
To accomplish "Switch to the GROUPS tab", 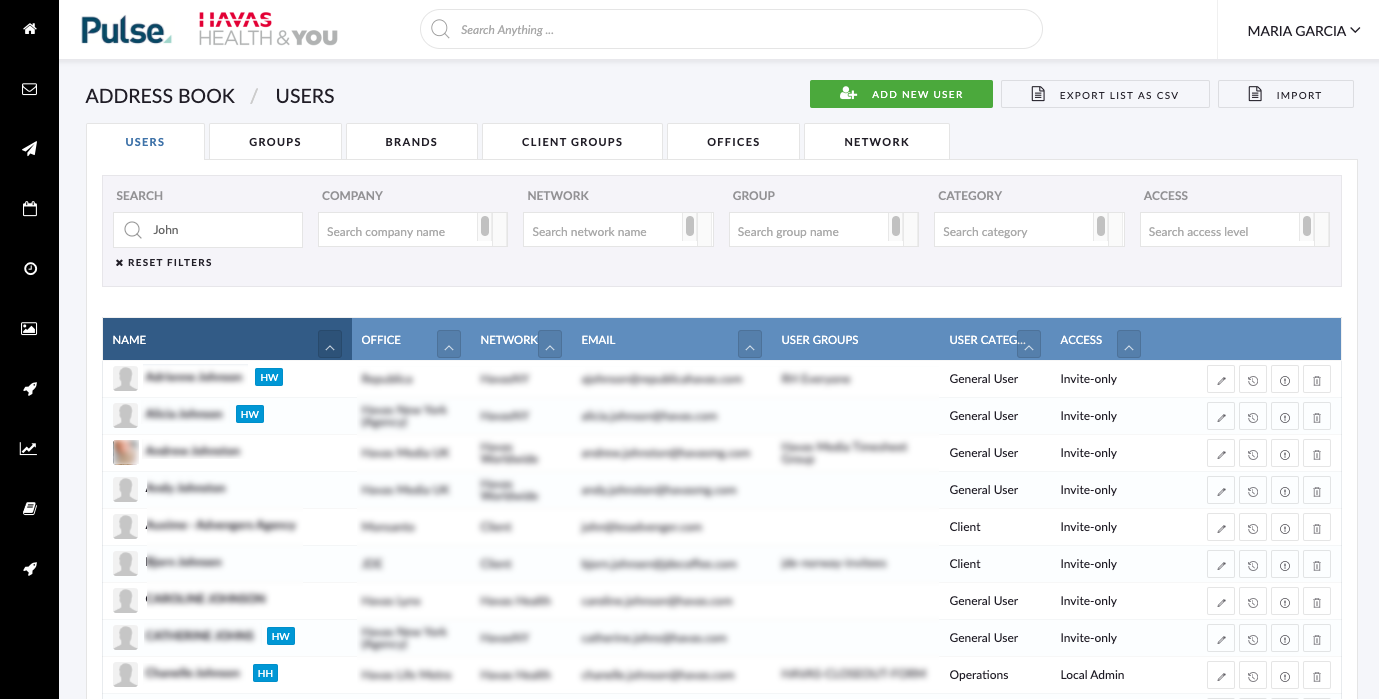I will coord(274,141).
